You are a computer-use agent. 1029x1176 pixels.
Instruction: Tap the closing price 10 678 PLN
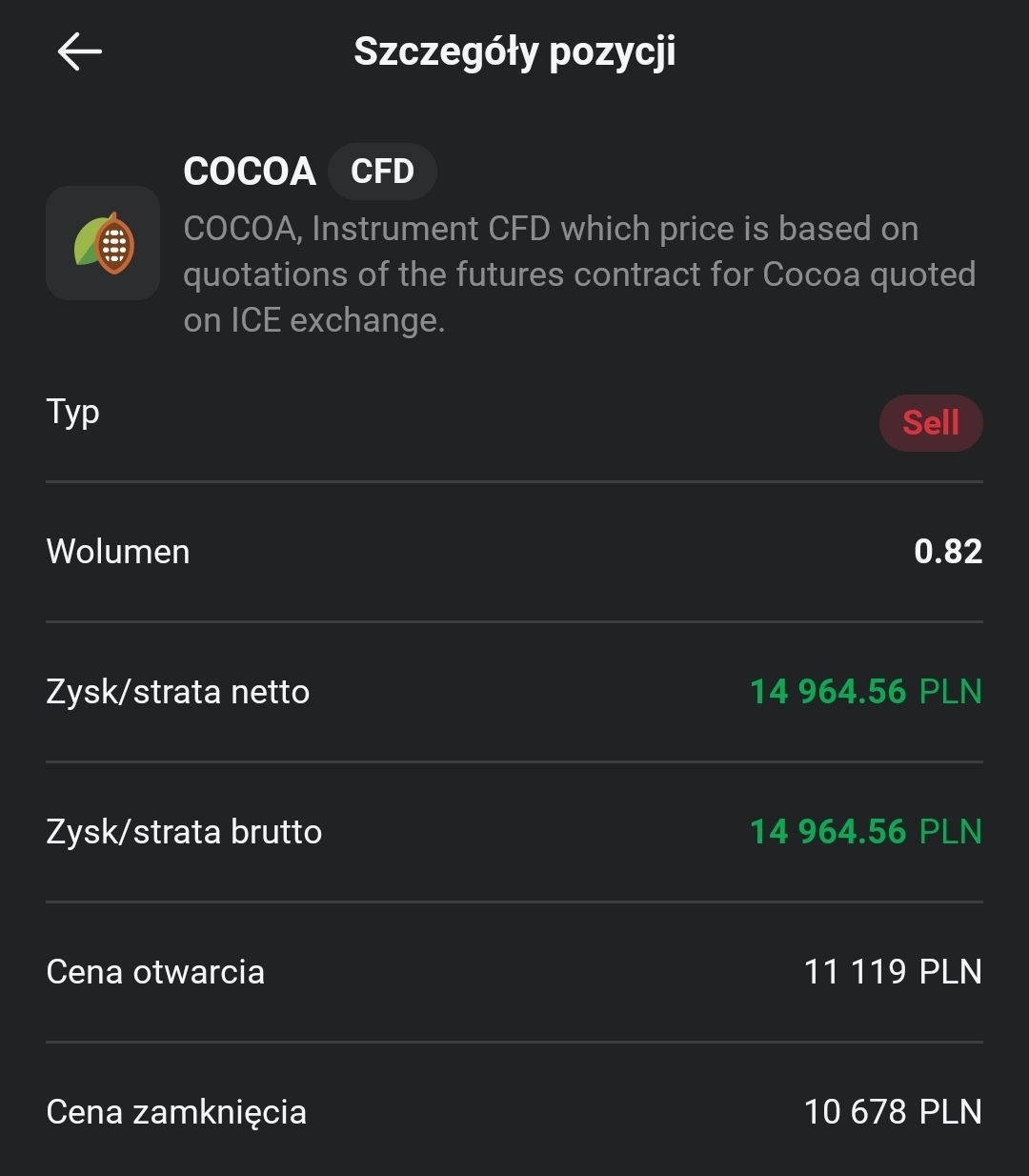(x=893, y=1112)
